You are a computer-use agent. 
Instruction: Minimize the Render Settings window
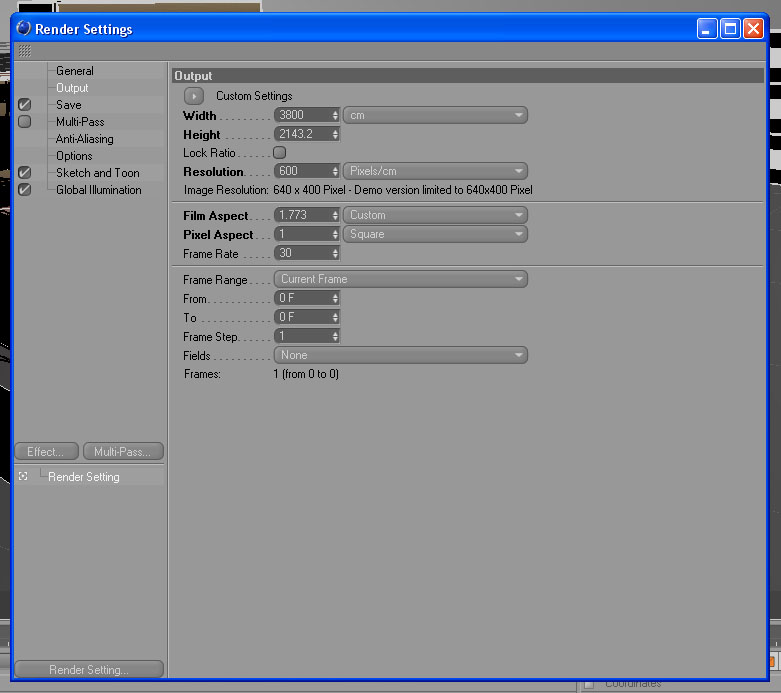click(707, 28)
